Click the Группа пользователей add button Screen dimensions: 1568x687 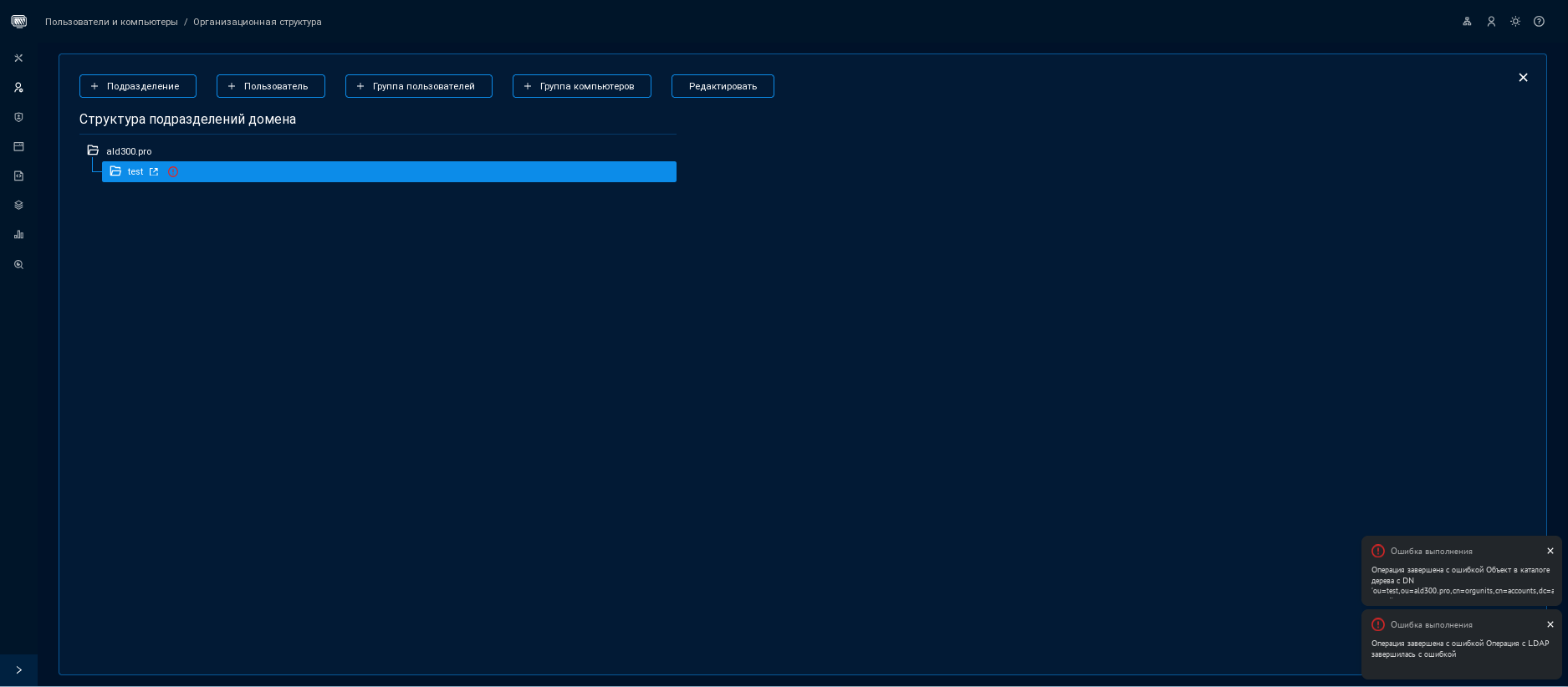click(418, 86)
